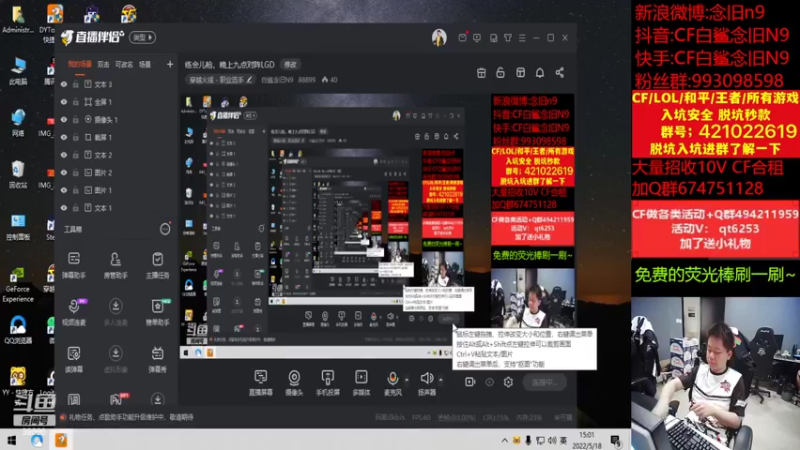Click the taskbar clock showing 15:01

tap(587, 440)
